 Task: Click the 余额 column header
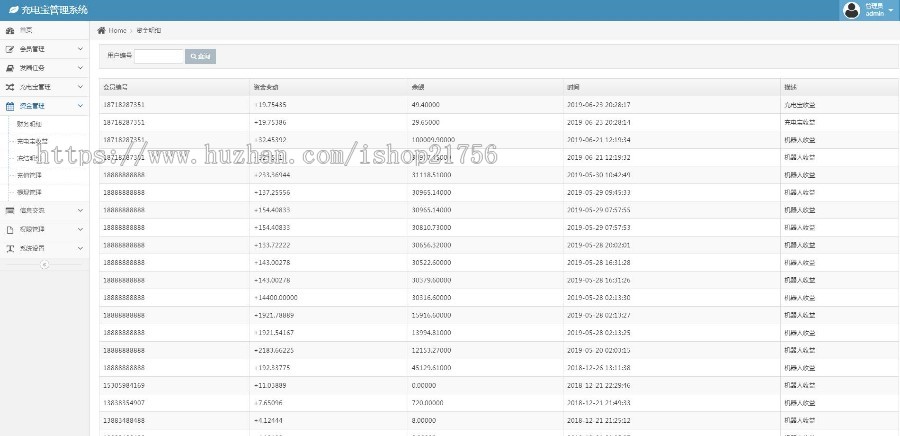point(418,87)
